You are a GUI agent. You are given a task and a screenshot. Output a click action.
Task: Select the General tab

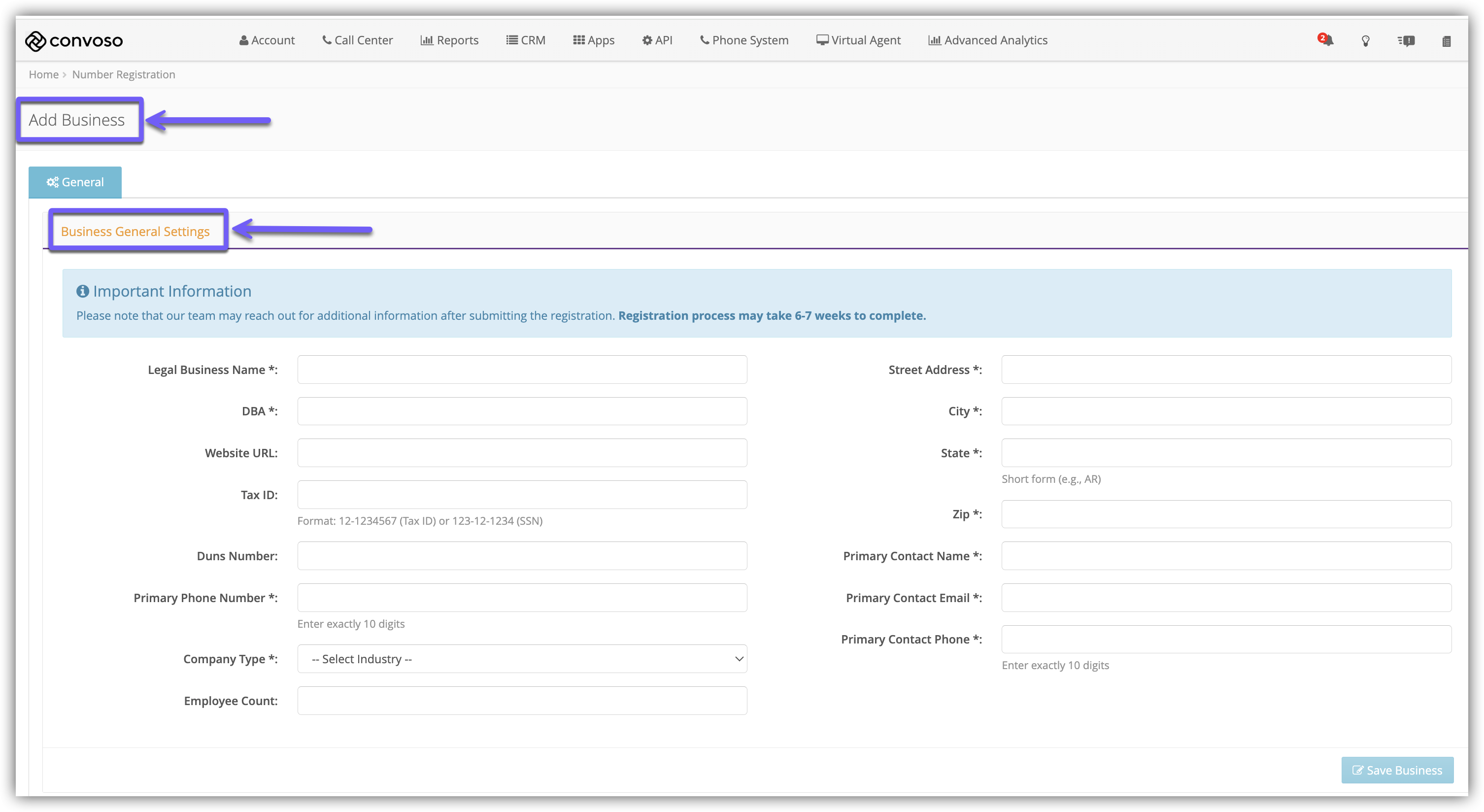tap(75, 182)
